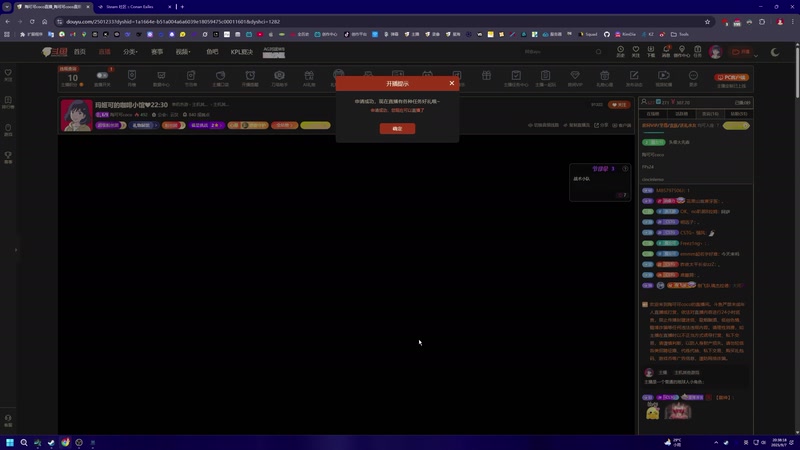Open 鱼吧 in the navigation

[x=212, y=52]
